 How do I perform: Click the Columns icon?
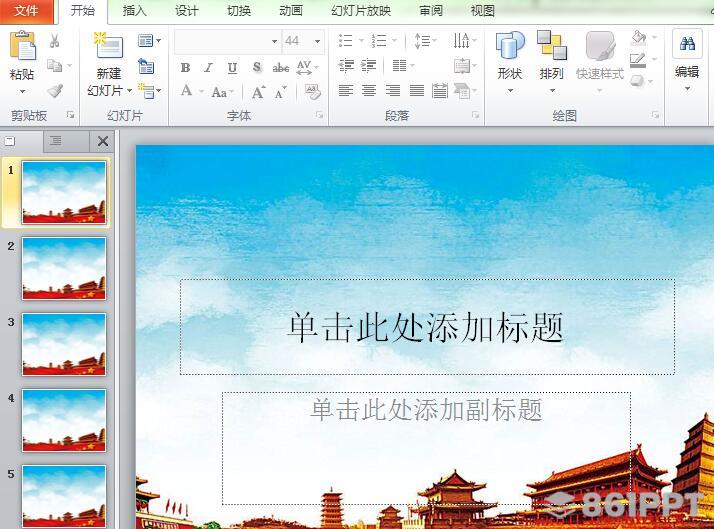tap(399, 66)
